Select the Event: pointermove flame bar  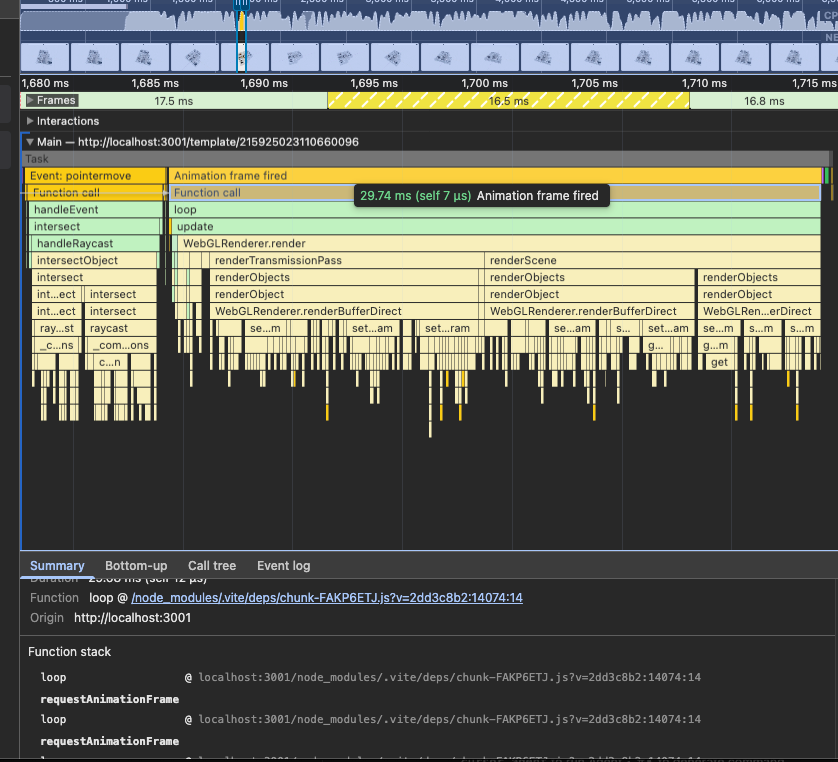tap(93, 176)
